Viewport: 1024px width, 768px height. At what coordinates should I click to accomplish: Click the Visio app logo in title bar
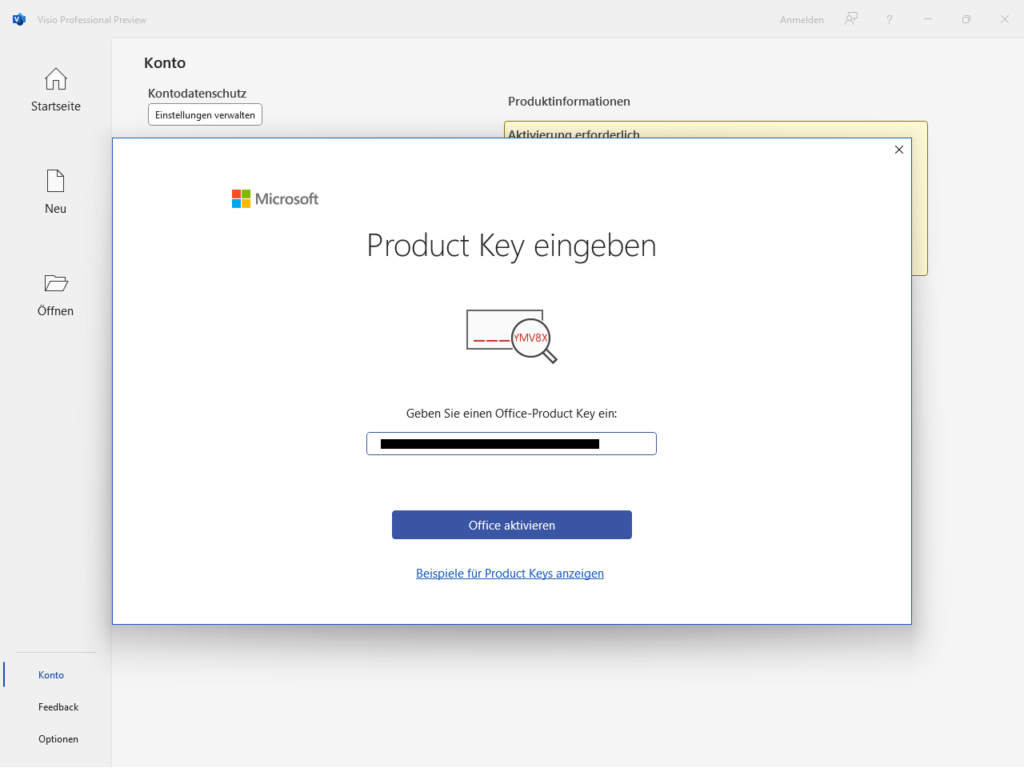(x=18, y=19)
